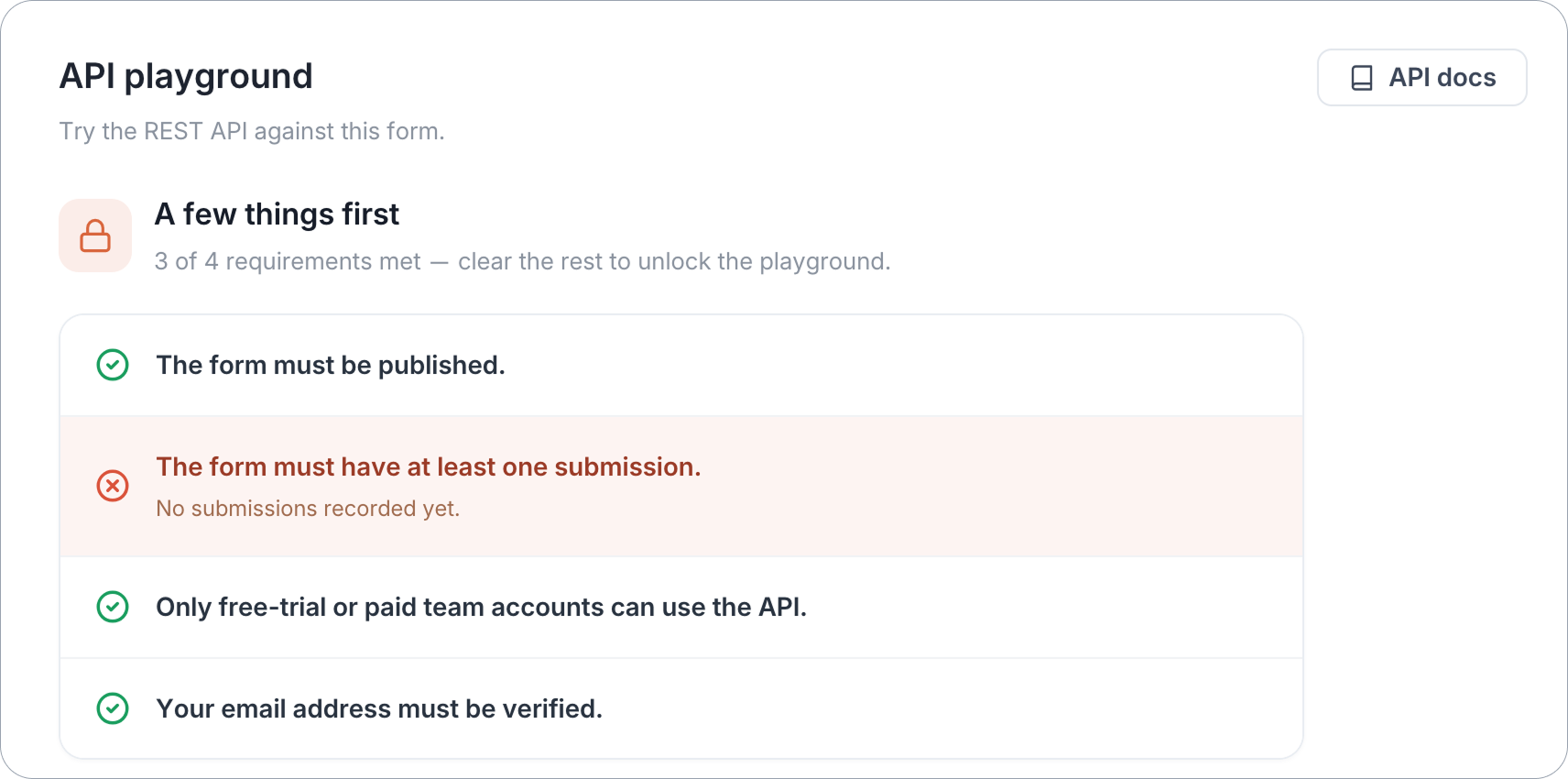
Task: Click green check next to published requirement
Action: [113, 365]
